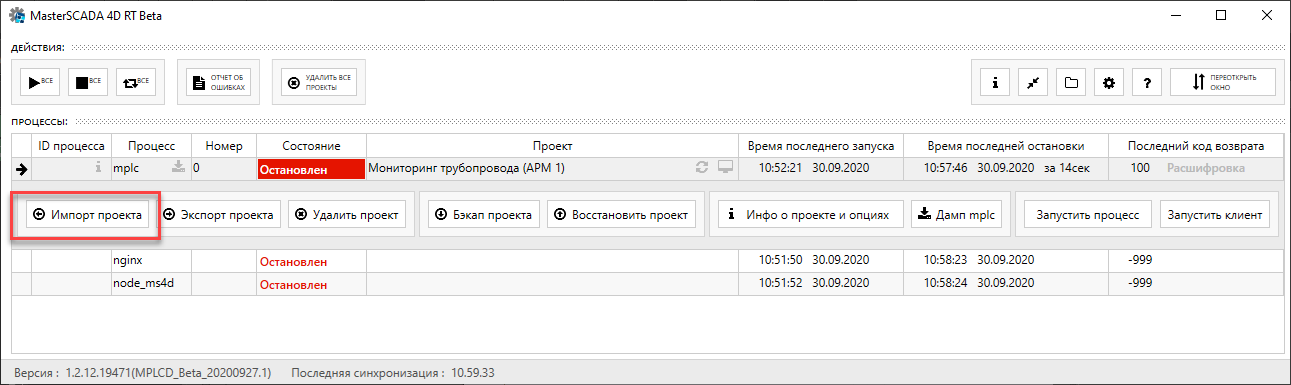The width and height of the screenshot is (1291, 385).
Task: Click Время последнего запуска header
Action: click(822, 146)
